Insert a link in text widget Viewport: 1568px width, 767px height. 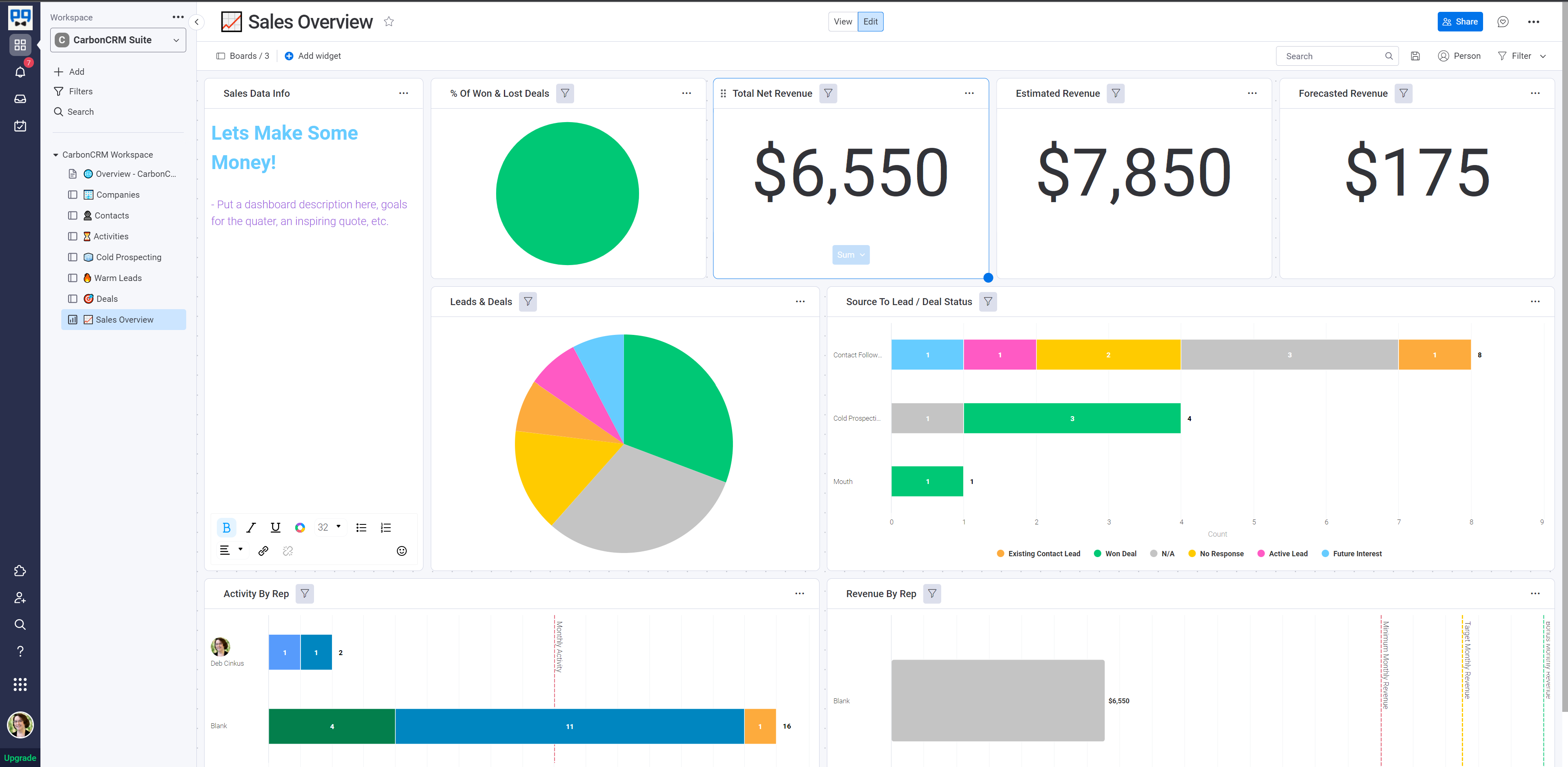click(x=263, y=551)
